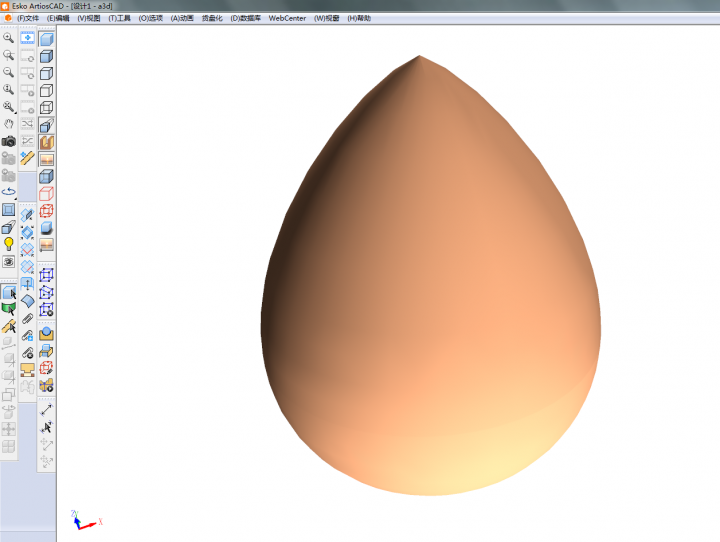Viewport: 720px width, 542px height.
Task: Select the rotate view arrow tool
Action: pos(9,191)
